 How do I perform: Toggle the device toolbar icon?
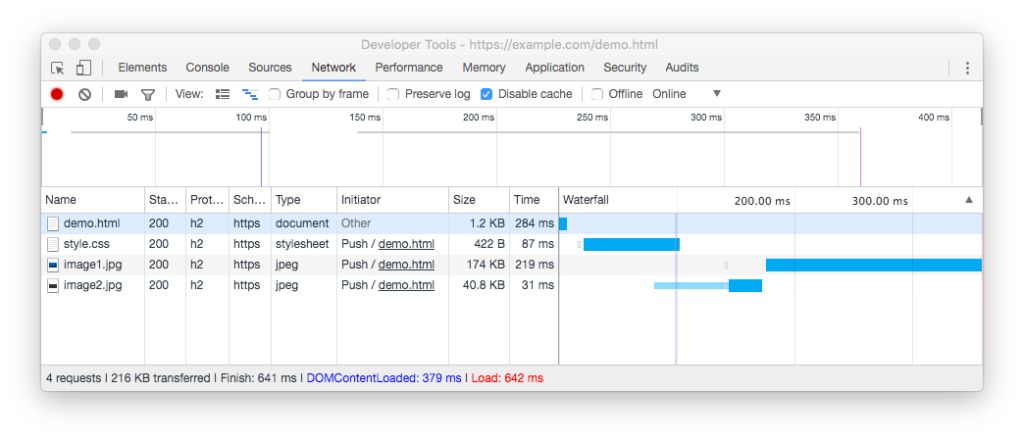click(83, 68)
